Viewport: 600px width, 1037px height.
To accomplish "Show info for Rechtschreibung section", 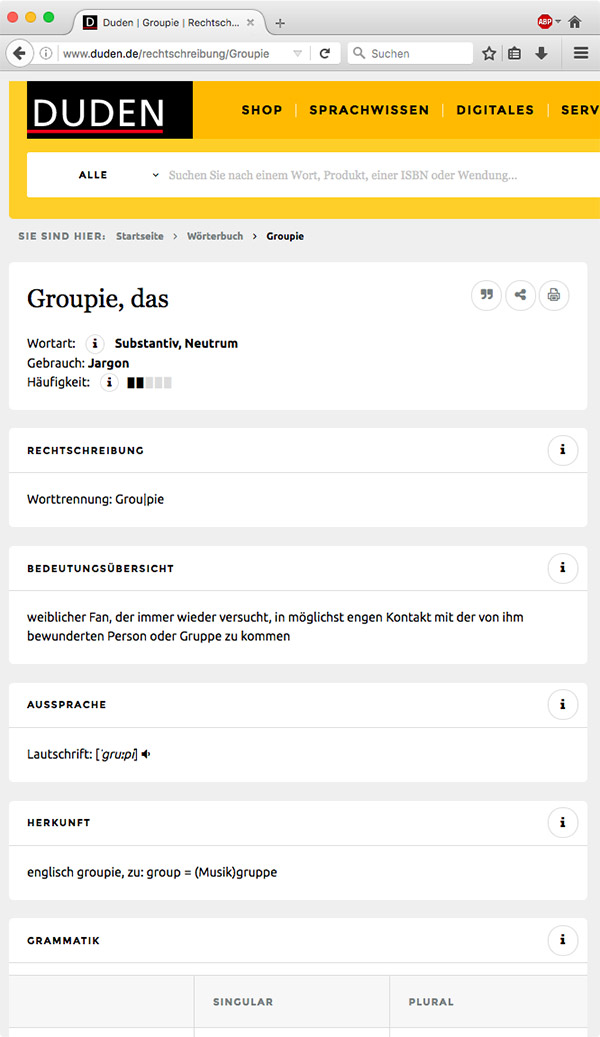I will tap(563, 450).
